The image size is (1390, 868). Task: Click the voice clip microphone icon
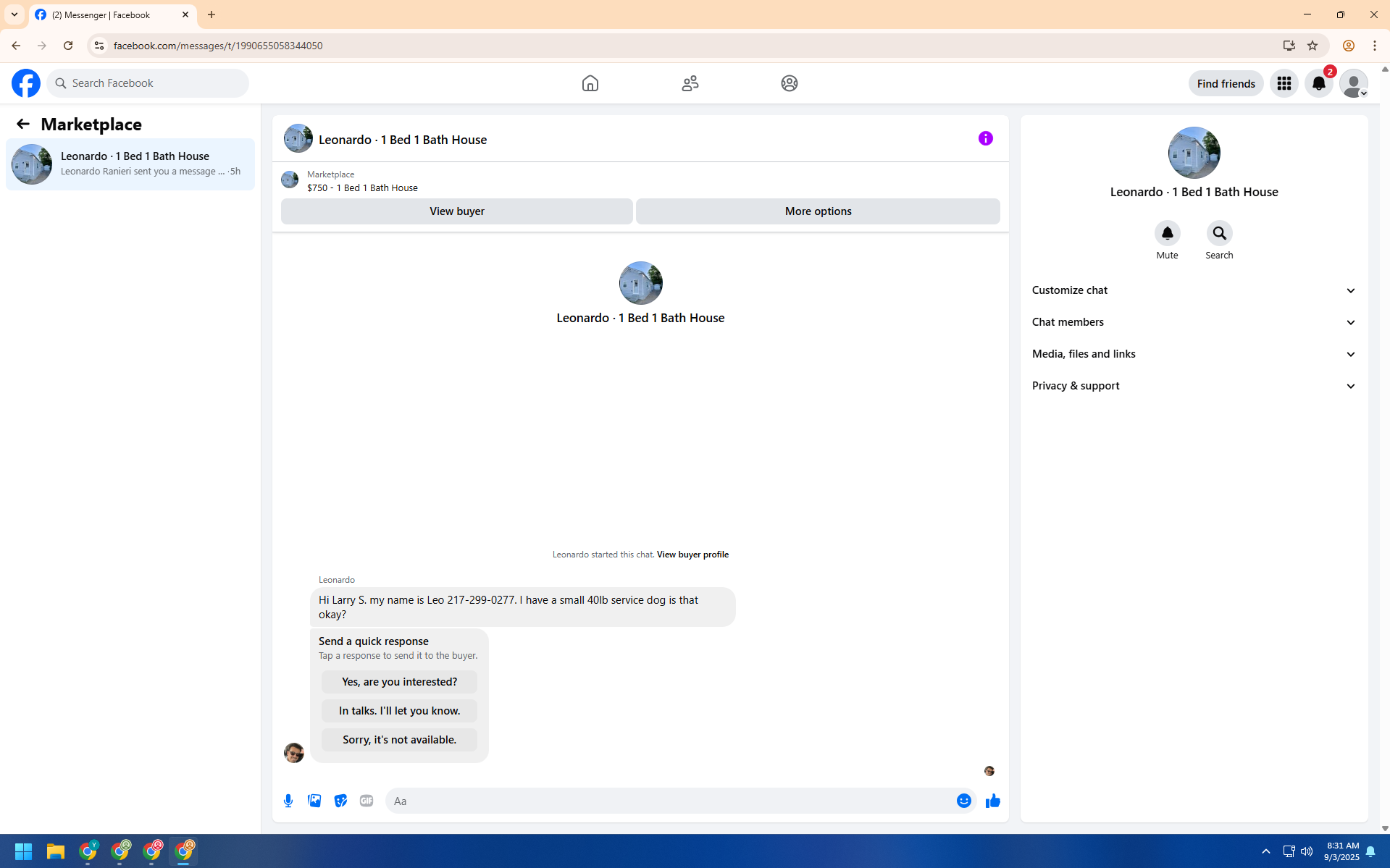click(x=288, y=801)
